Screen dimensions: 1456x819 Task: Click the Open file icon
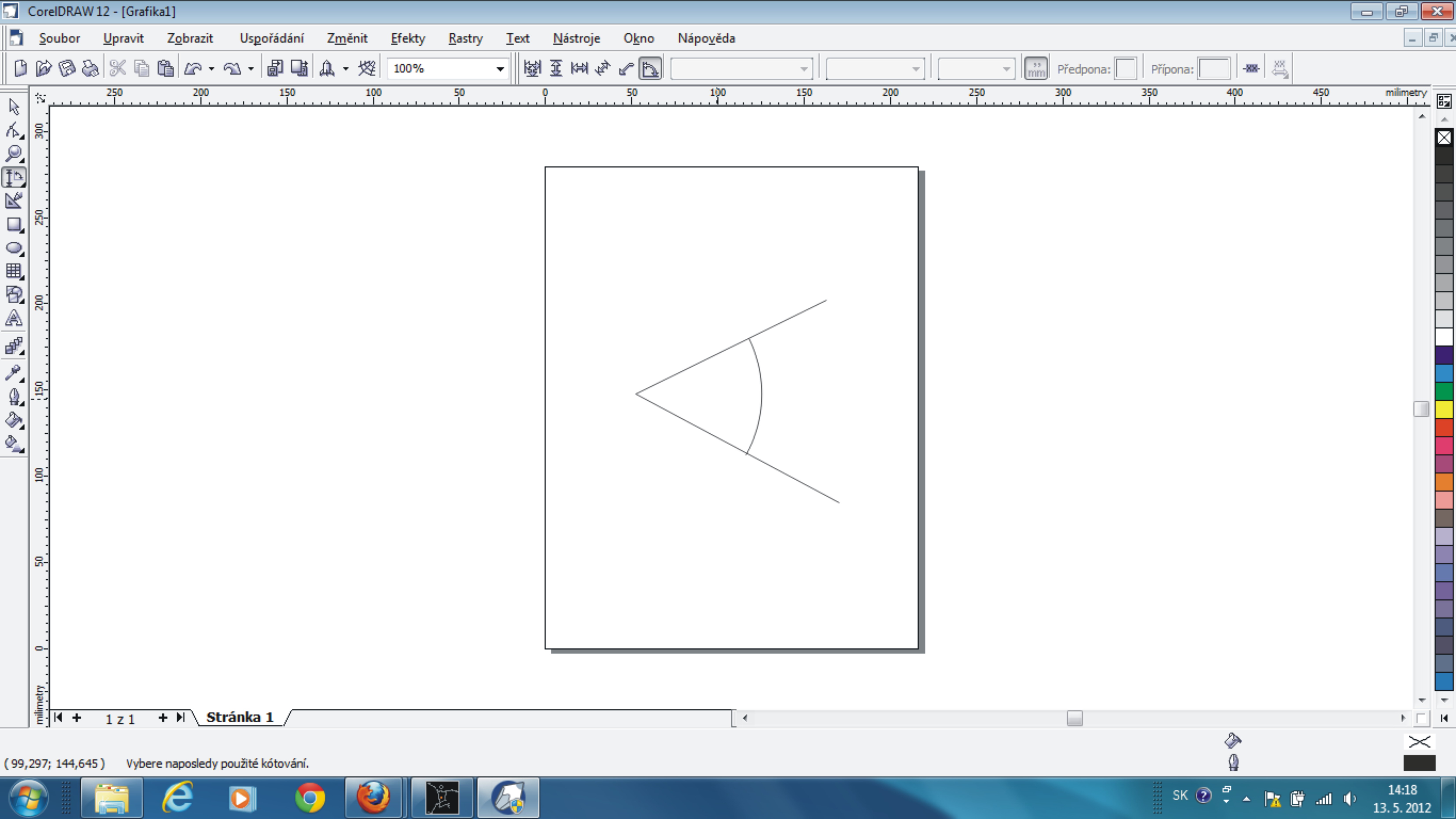[x=44, y=68]
